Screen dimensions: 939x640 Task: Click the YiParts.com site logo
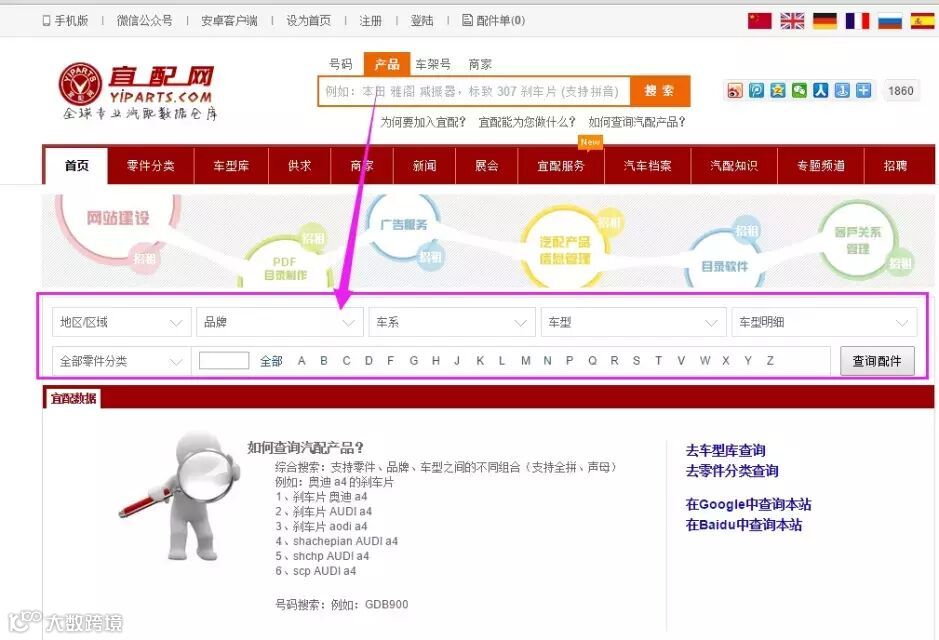point(138,91)
